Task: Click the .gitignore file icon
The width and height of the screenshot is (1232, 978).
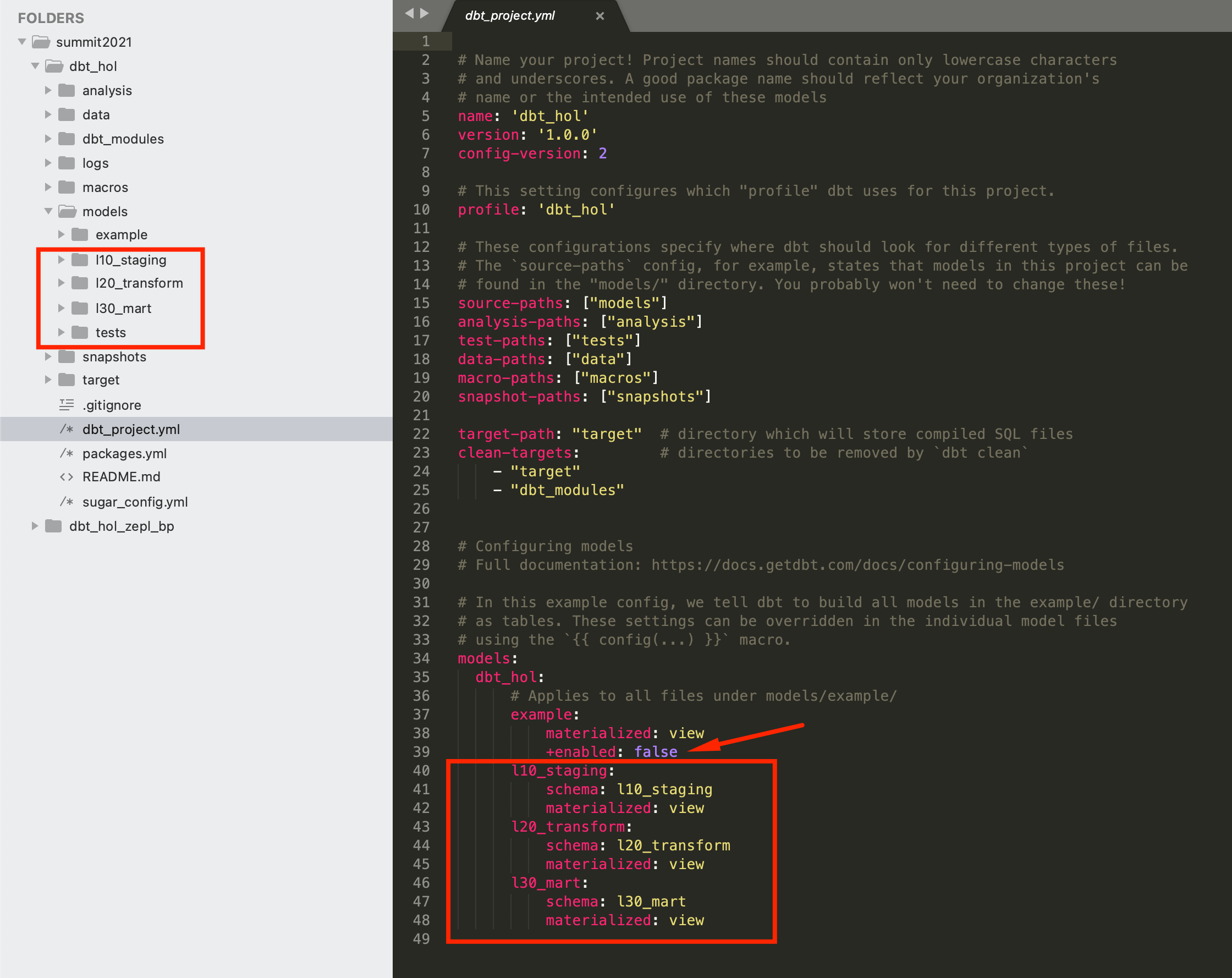Action: point(67,405)
